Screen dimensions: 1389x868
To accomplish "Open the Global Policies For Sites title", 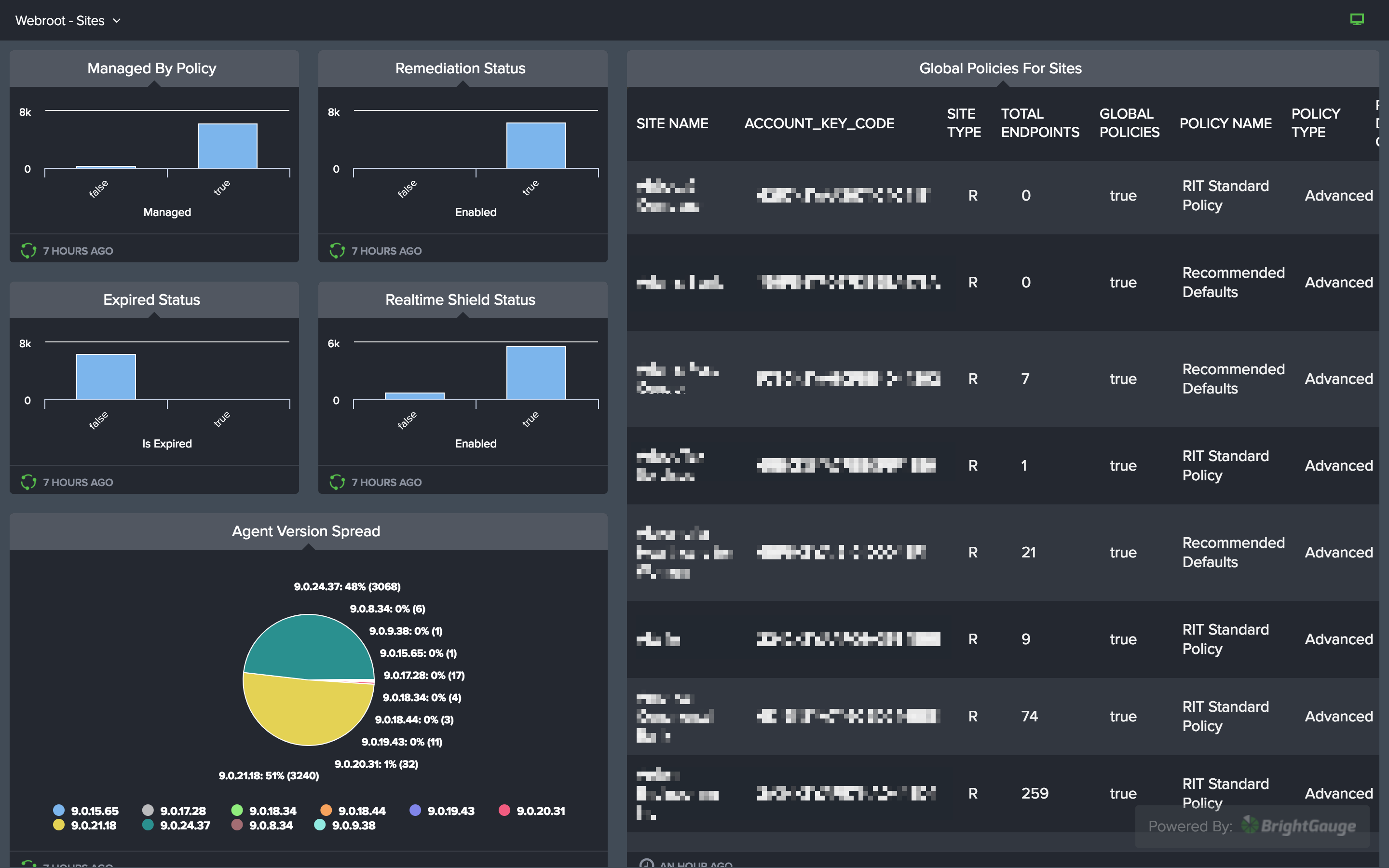I will pyautogui.click(x=1000, y=68).
